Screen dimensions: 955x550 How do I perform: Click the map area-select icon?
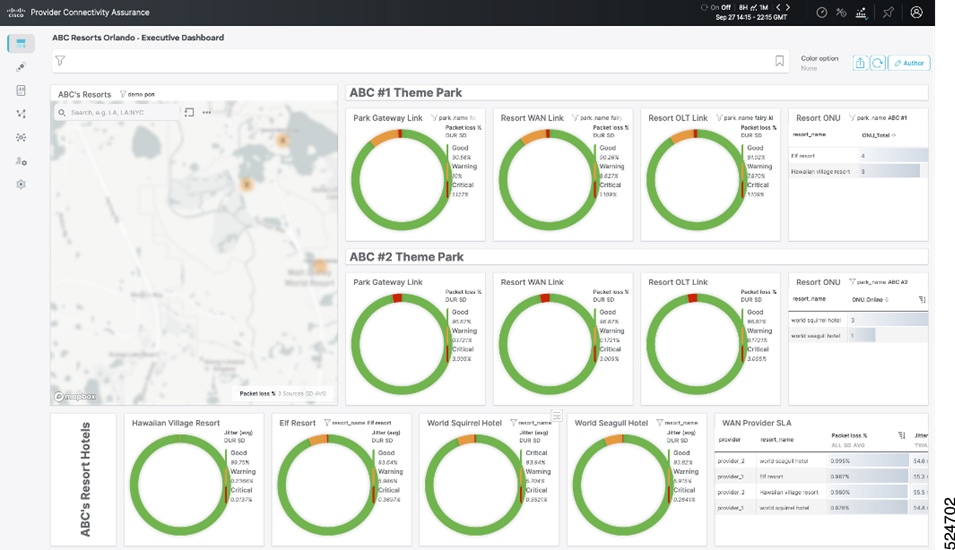(x=189, y=113)
